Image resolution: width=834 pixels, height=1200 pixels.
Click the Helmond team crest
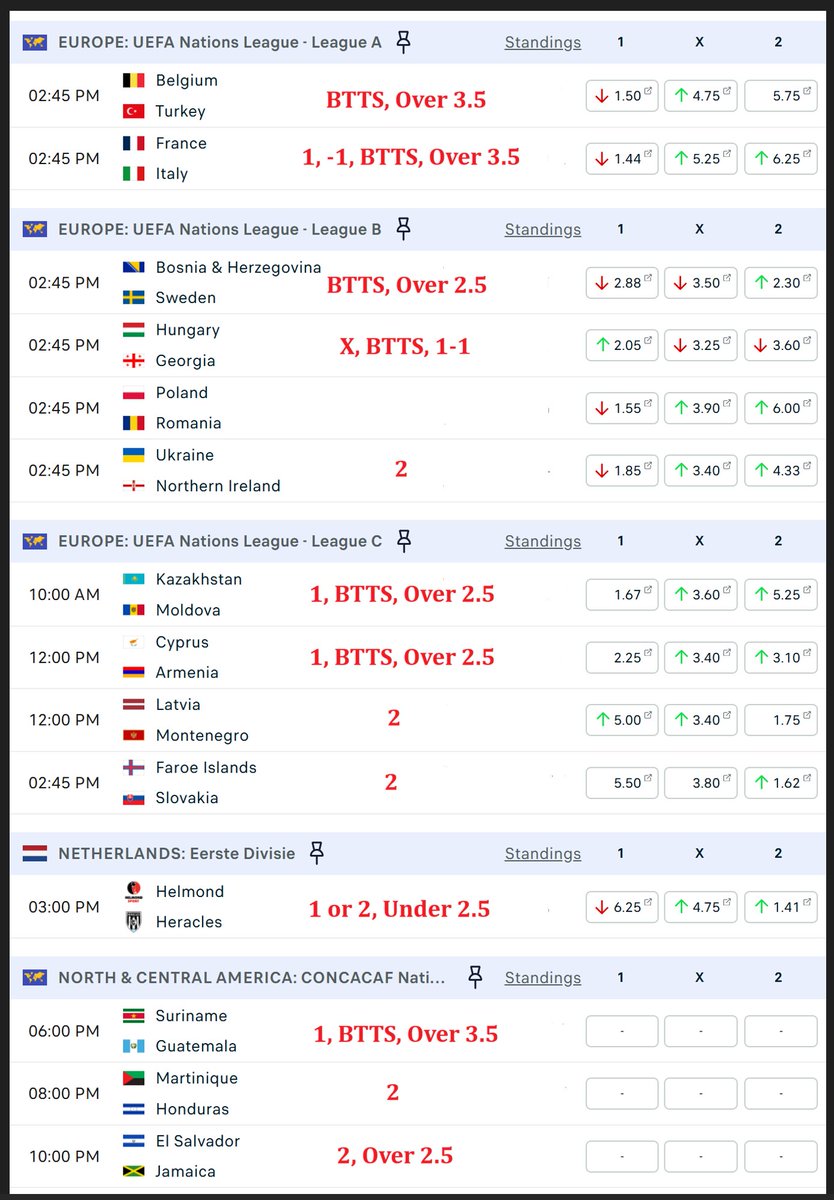pos(133,891)
